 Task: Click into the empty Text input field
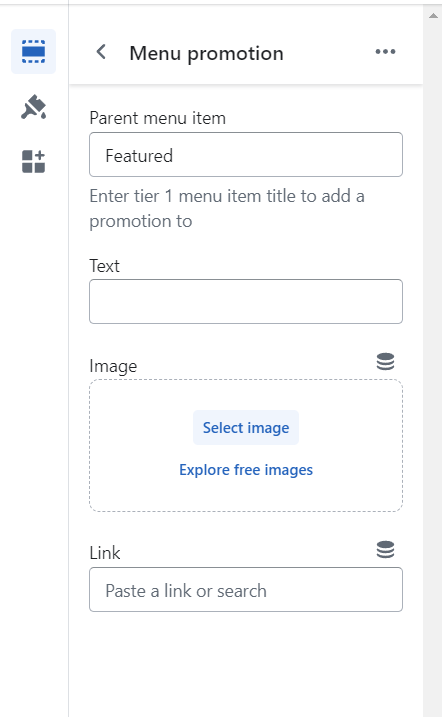pyautogui.click(x=246, y=301)
